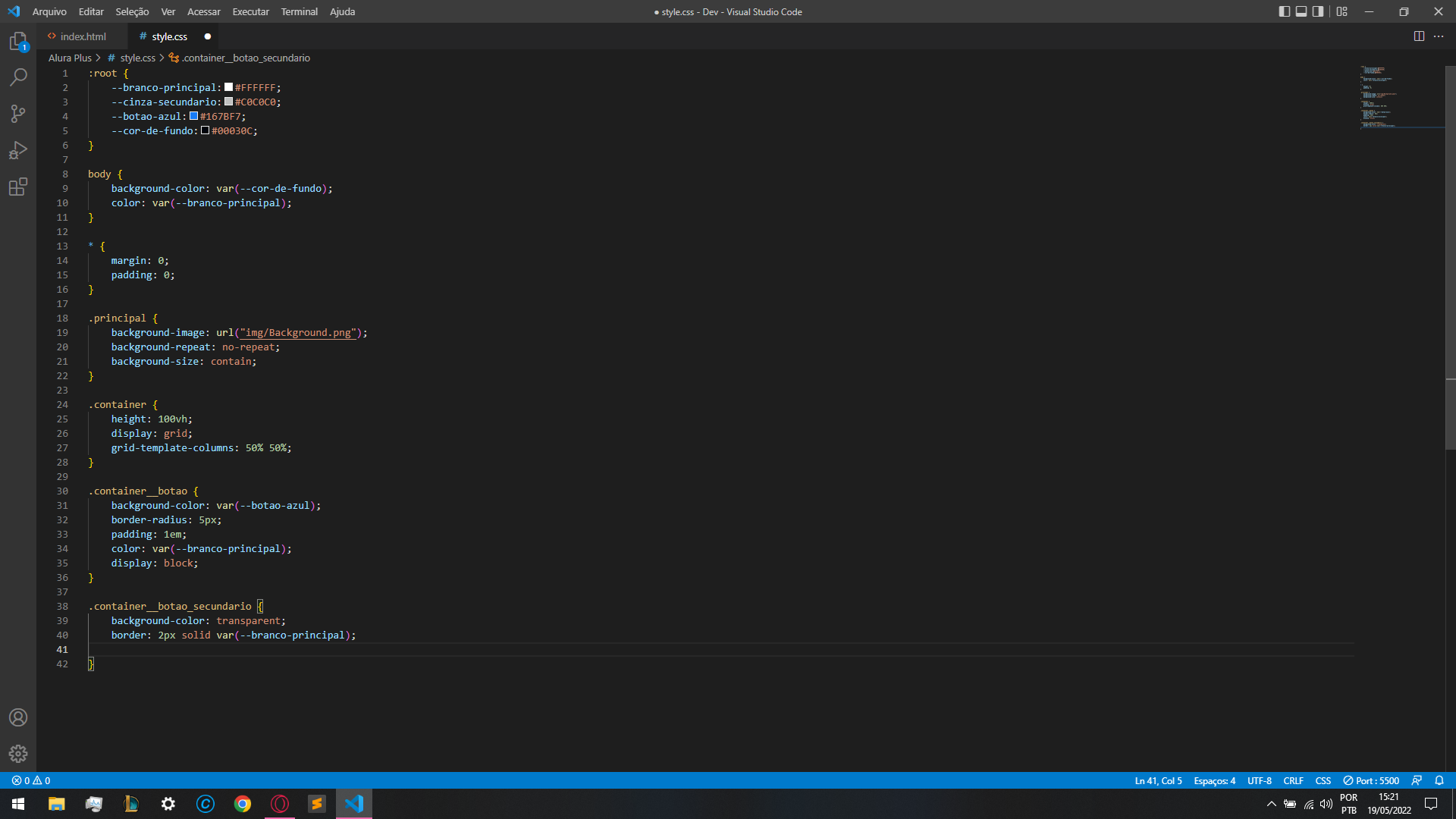Change end of line sequence CRLF
This screenshot has width=1456, height=819.
point(1293,780)
